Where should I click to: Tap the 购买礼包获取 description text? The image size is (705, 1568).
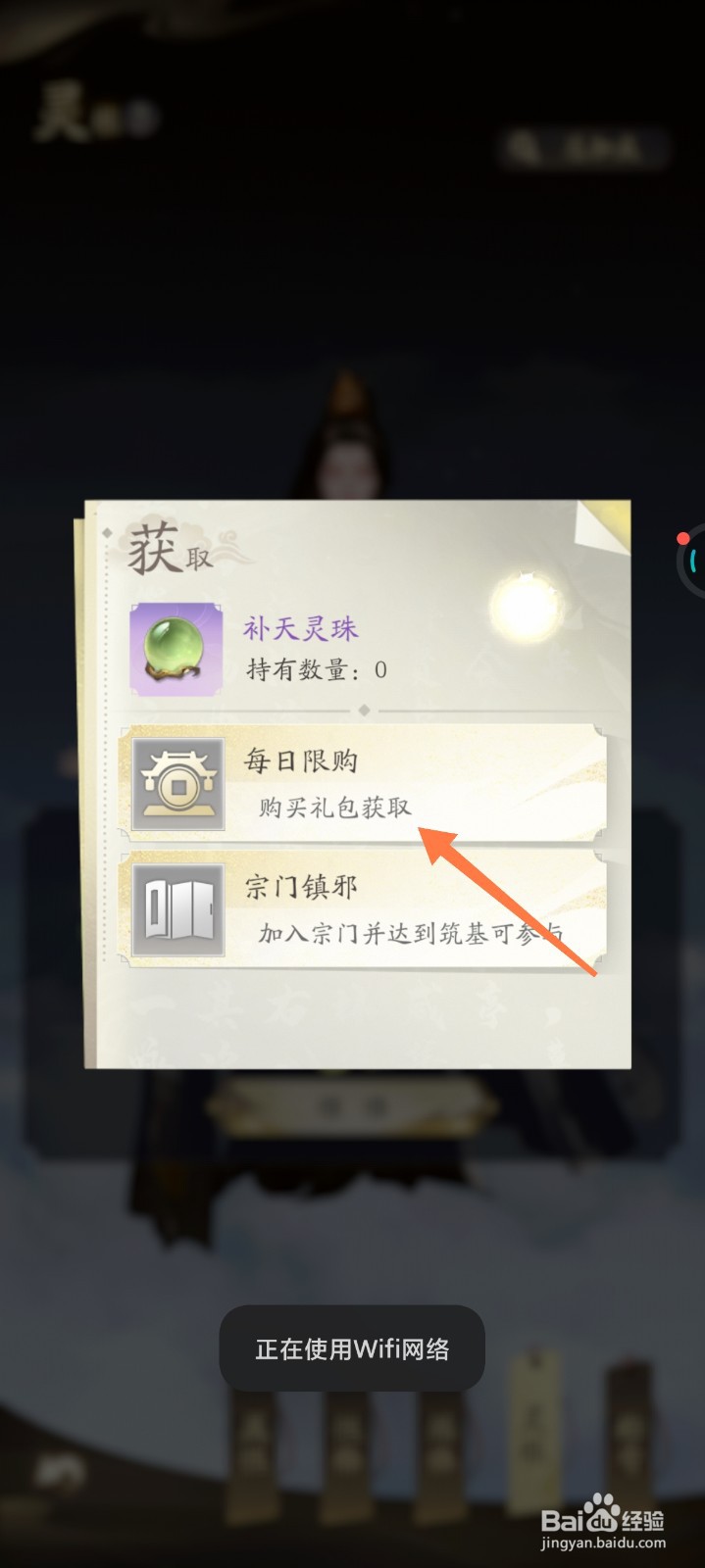[335, 808]
